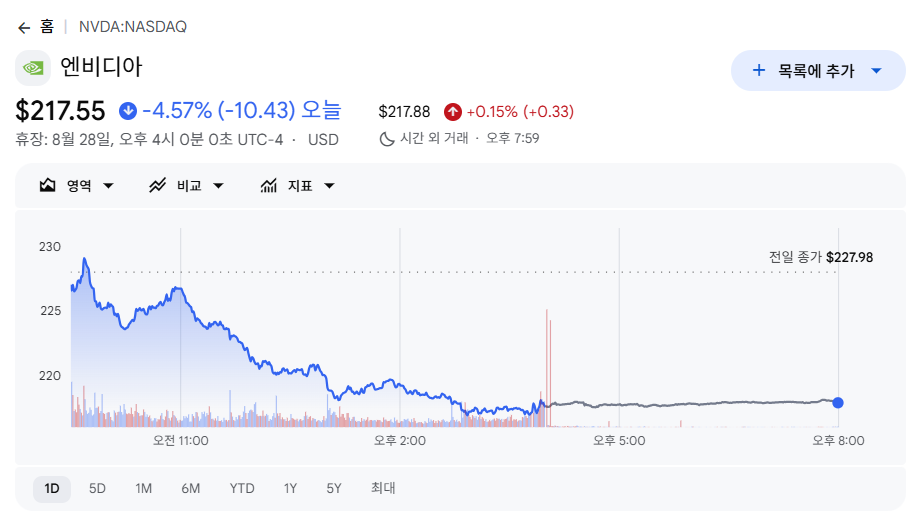This screenshot has height=525, width=924.
Task: Click the $217.55 price
Action: click(x=60, y=111)
